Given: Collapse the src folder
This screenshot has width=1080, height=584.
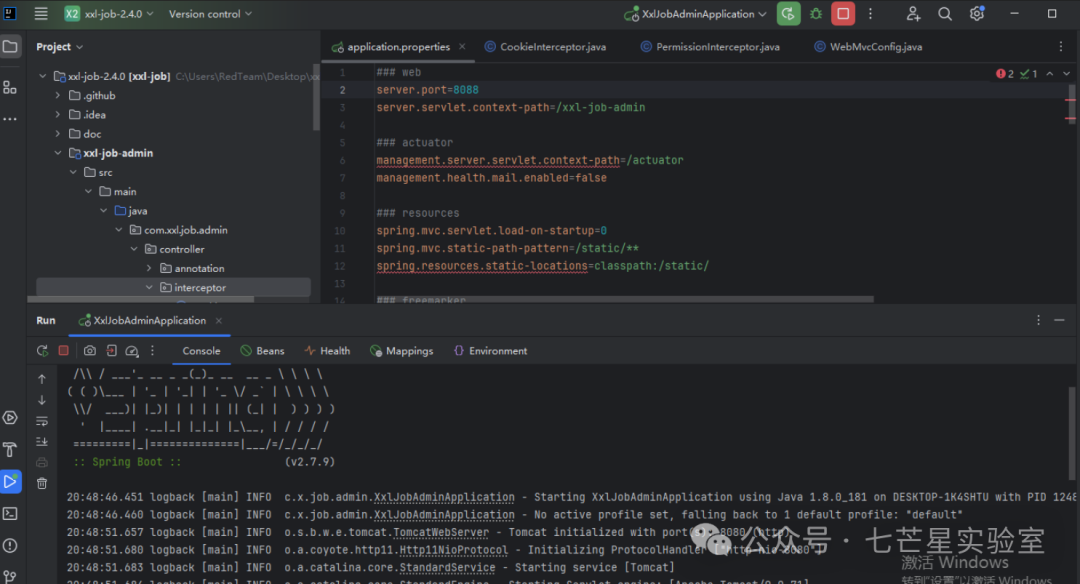Looking at the screenshot, I should point(73,172).
